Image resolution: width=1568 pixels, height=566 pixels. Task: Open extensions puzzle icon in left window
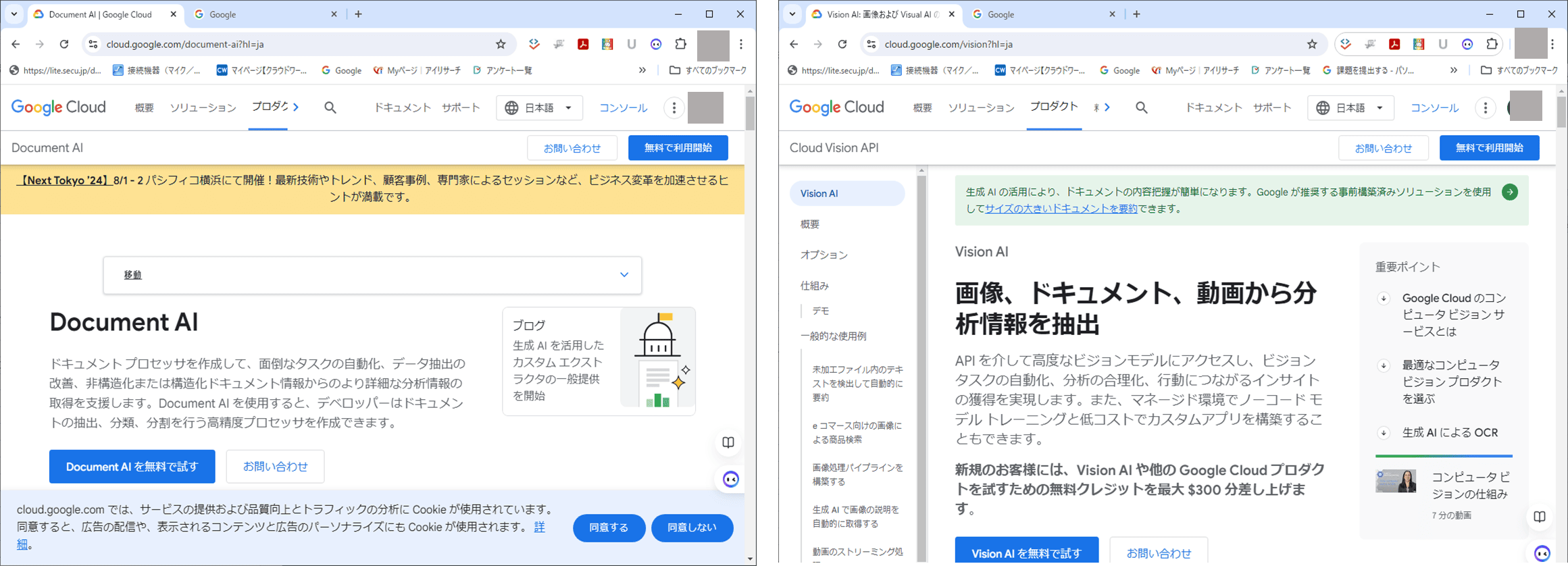(681, 44)
